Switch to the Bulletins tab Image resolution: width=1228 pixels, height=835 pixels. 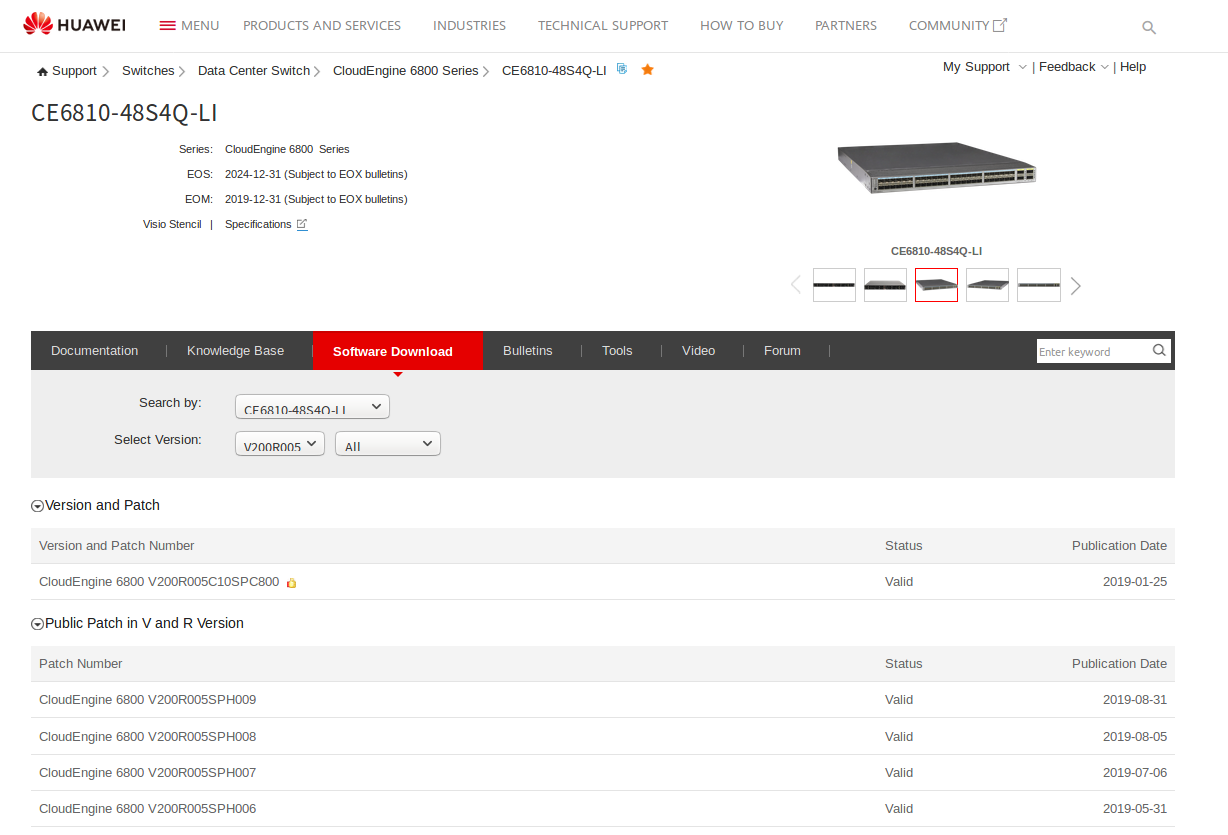527,351
